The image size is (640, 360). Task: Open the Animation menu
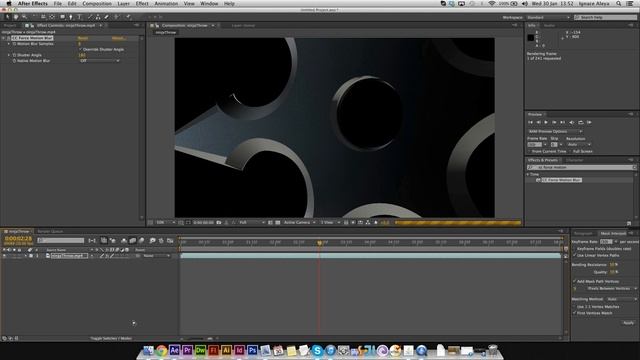pos(166,3)
